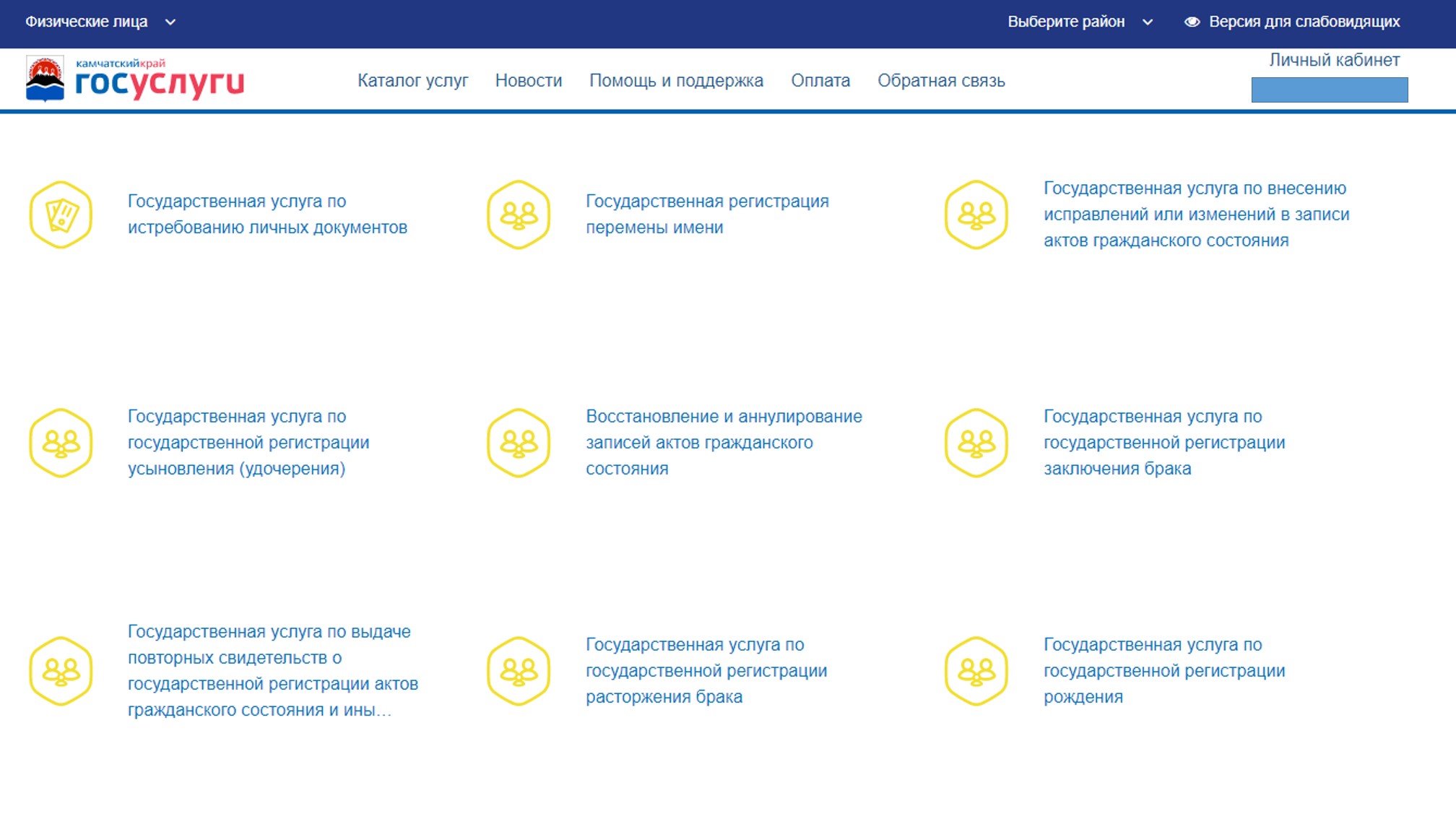Click the icon next to расторжения брака service
Image resolution: width=1456 pixels, height=819 pixels.
click(x=519, y=671)
